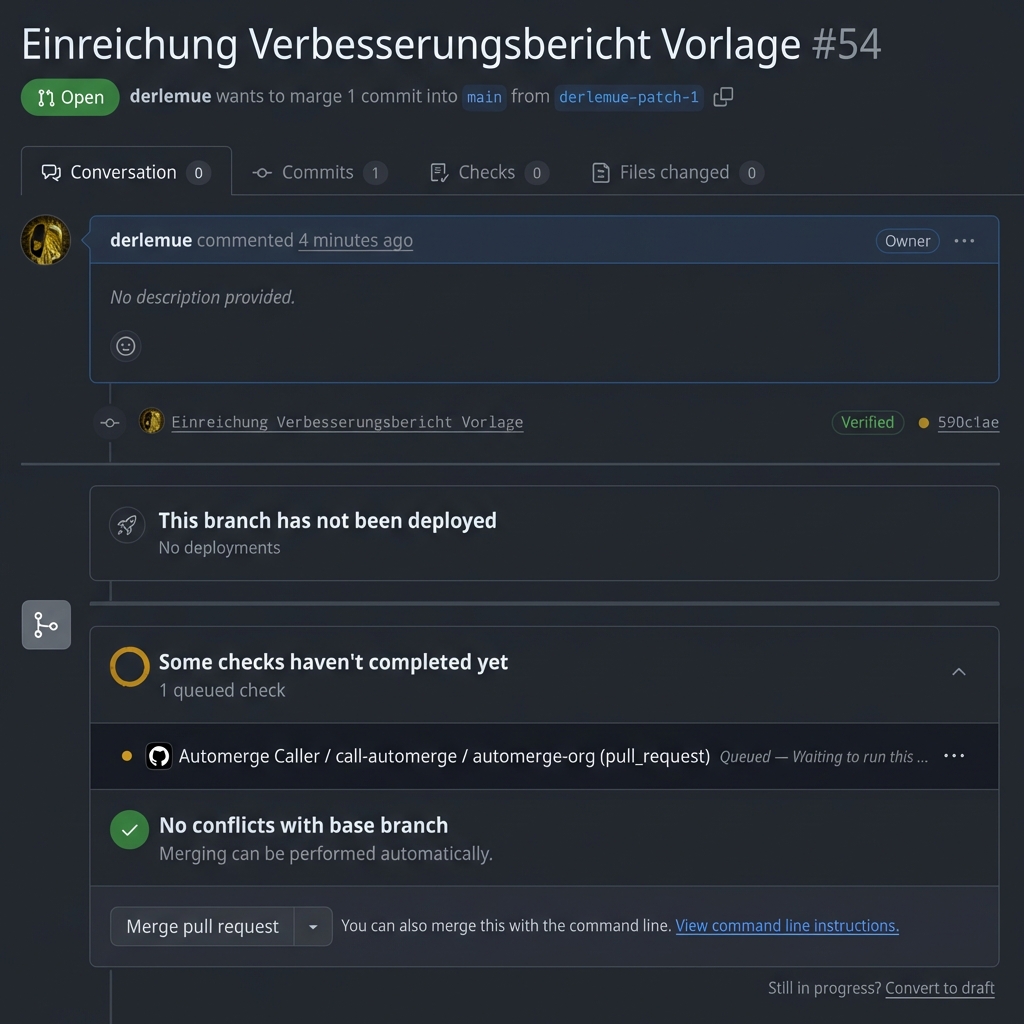
Task: Click the Merge pull request button
Action: [x=200, y=926]
